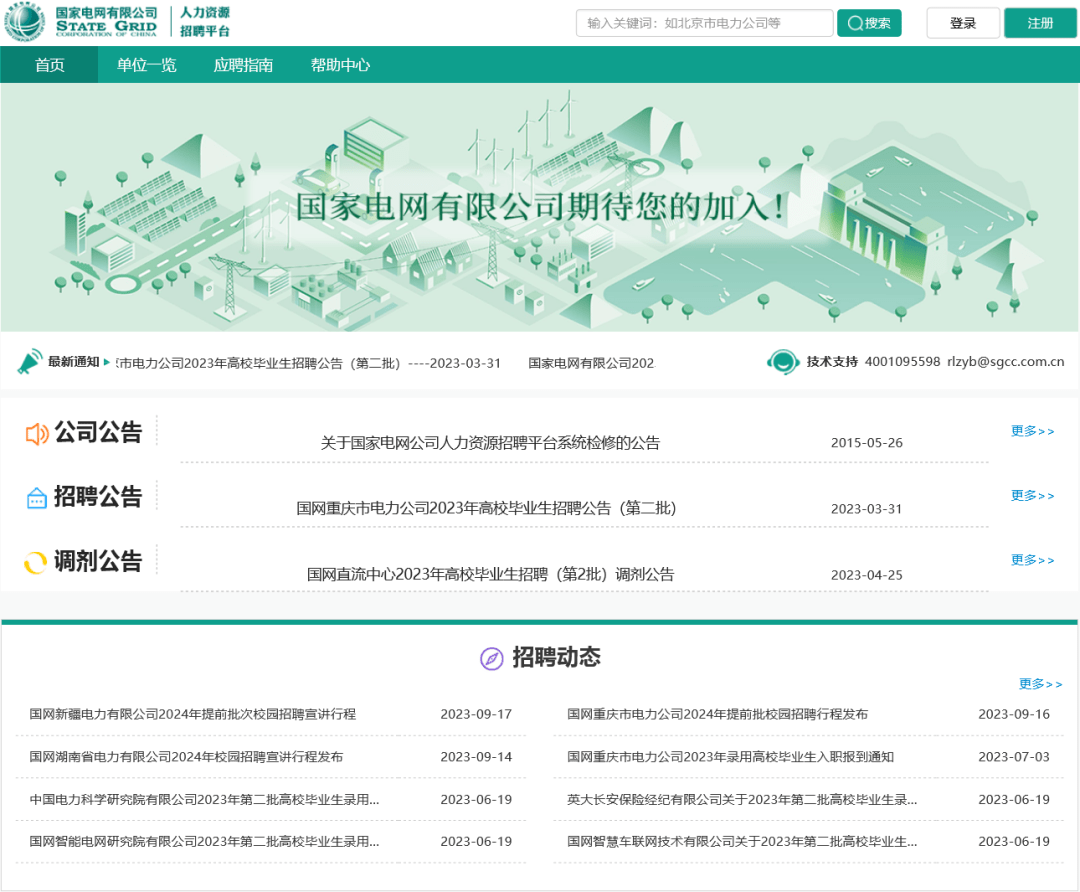
Task: Click the date 2023-07-03
Action: click(x=1014, y=757)
